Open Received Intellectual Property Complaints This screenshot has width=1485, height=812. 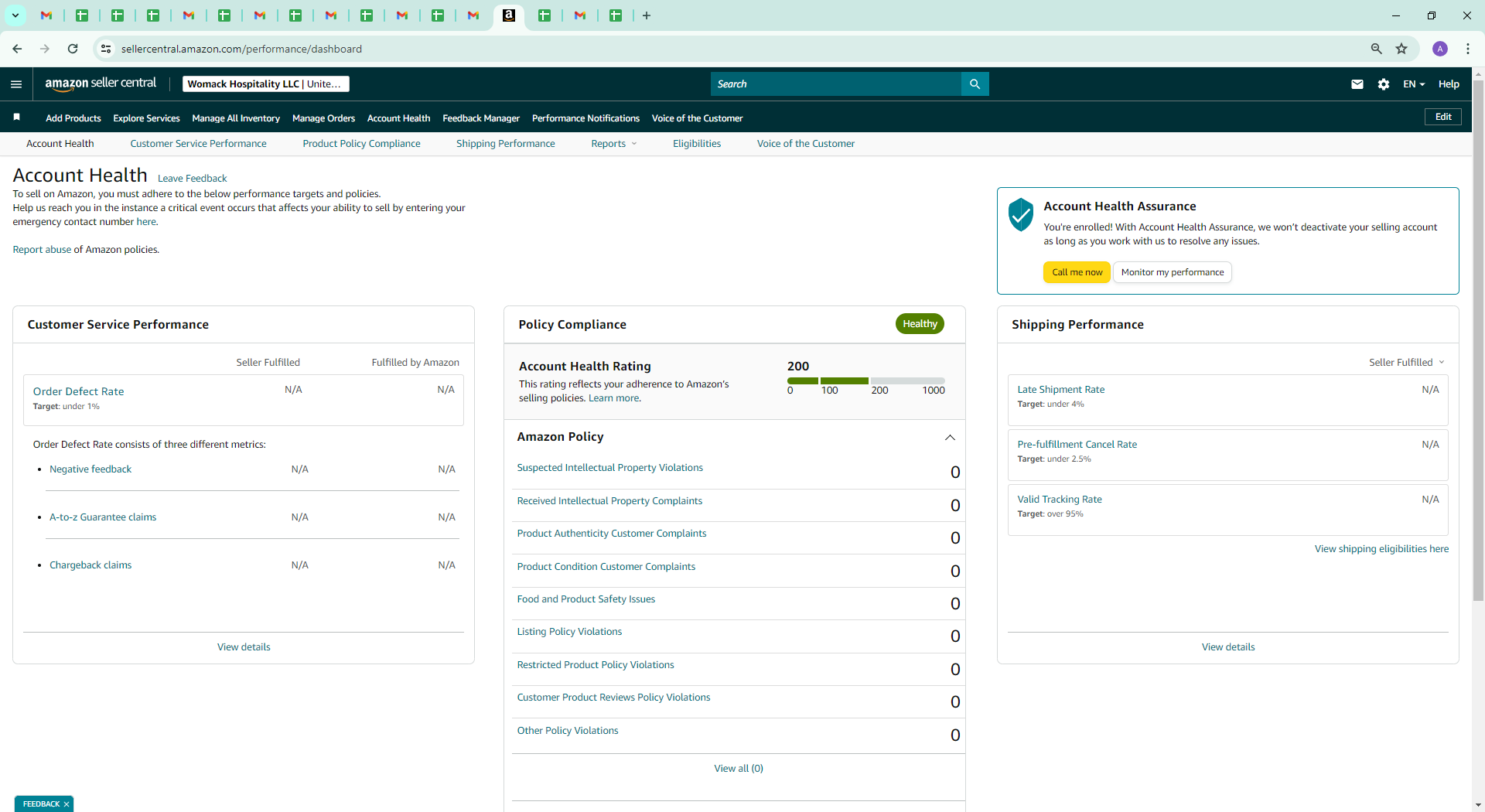pos(609,501)
